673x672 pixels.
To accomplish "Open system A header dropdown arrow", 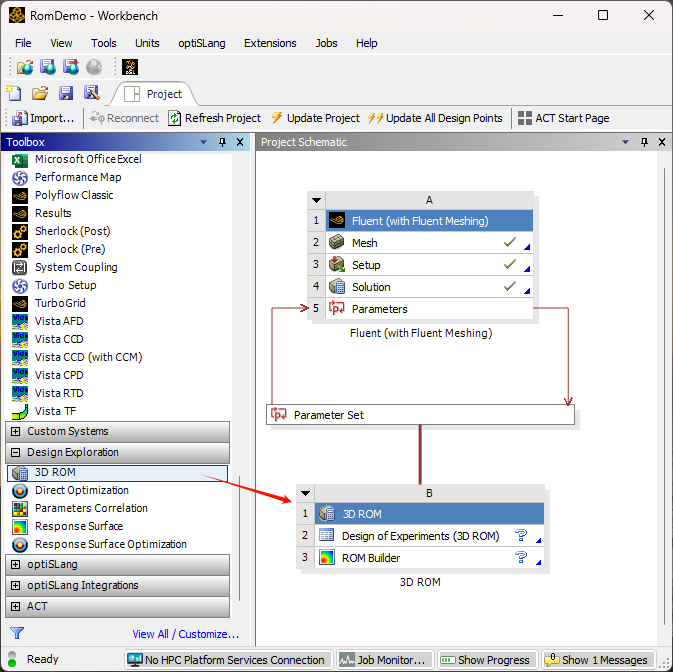I will click(x=316, y=200).
